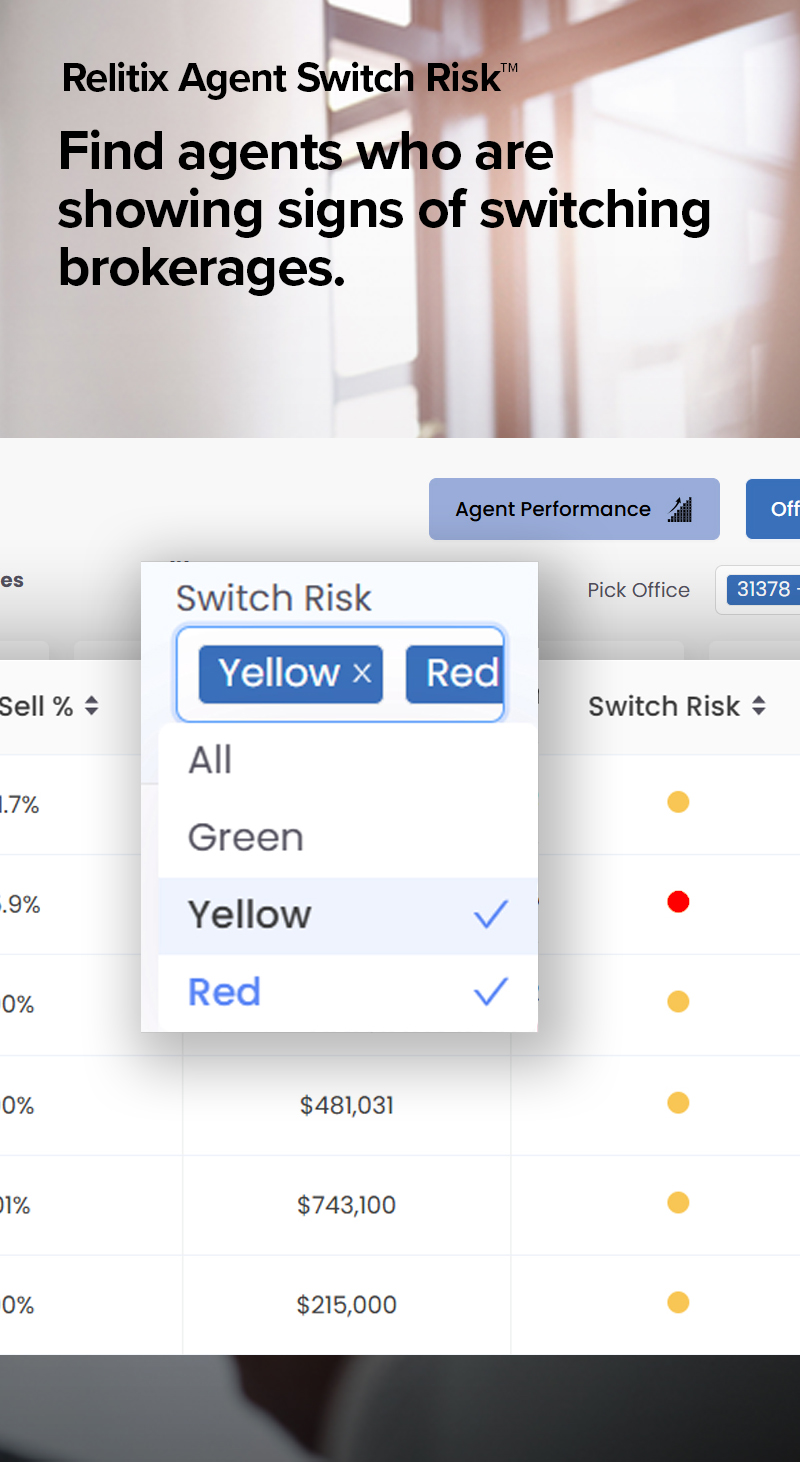Click the checkmark next to Red option

(x=490, y=991)
